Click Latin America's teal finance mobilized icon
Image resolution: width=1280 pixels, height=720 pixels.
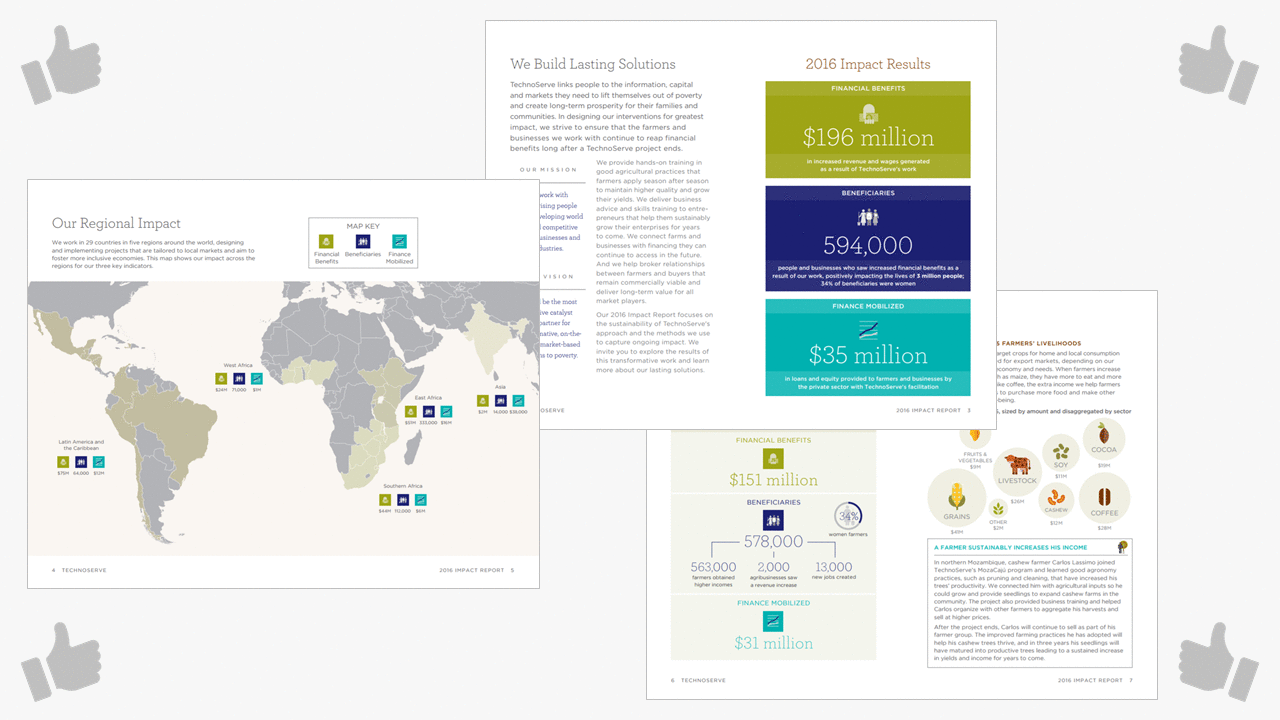tap(99, 462)
